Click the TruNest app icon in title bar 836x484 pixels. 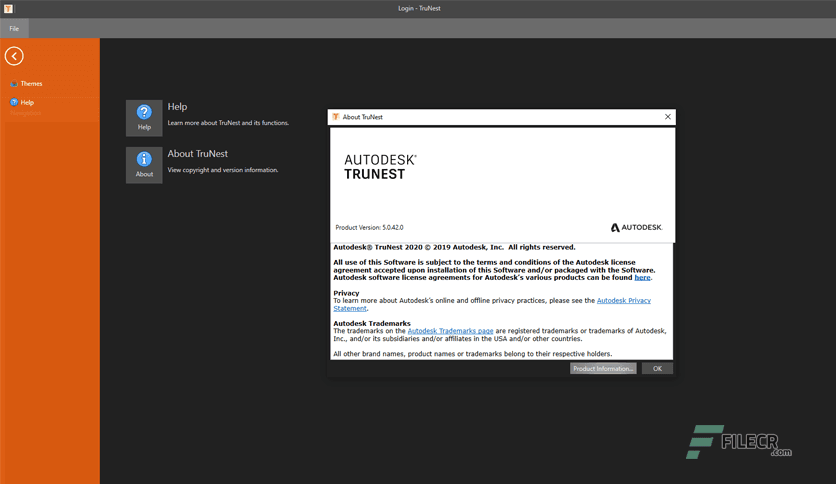click(x=9, y=9)
